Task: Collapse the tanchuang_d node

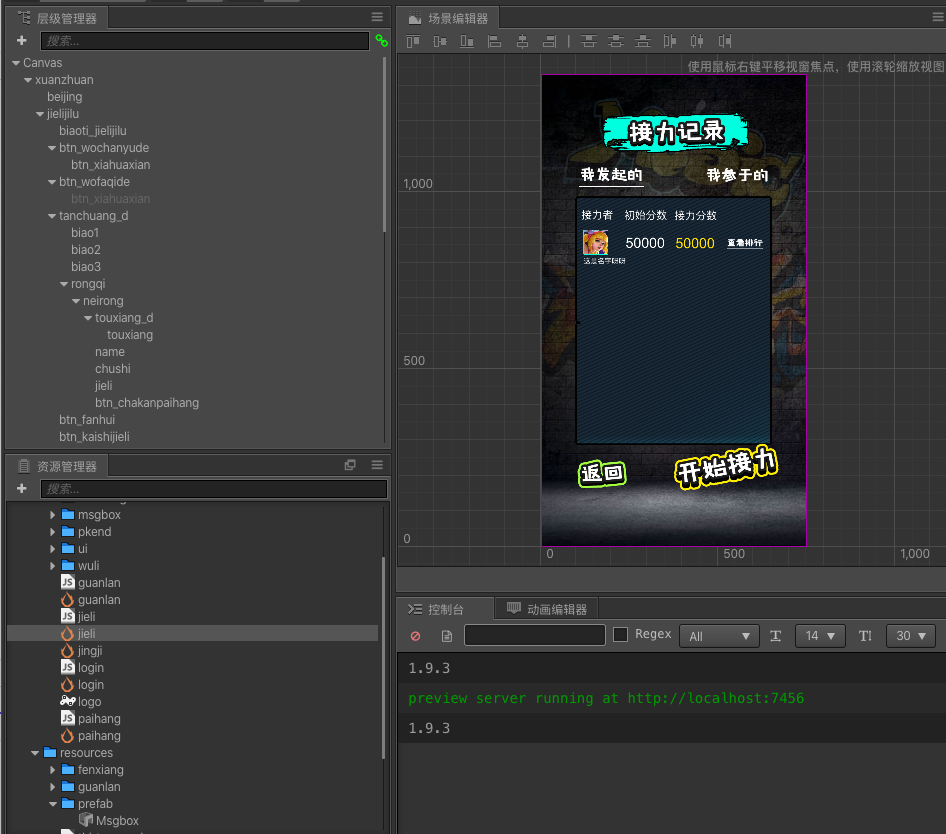Action: pyautogui.click(x=52, y=215)
